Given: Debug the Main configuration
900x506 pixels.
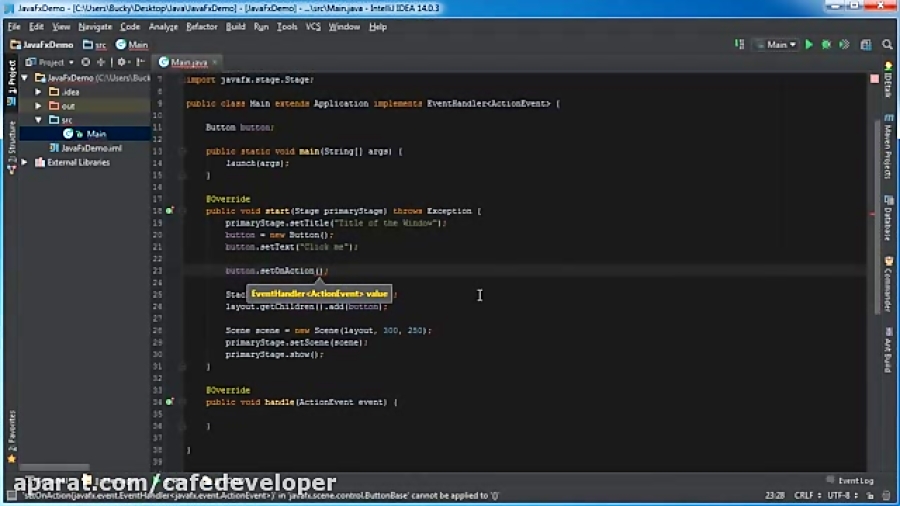Looking at the screenshot, I should tap(826, 45).
